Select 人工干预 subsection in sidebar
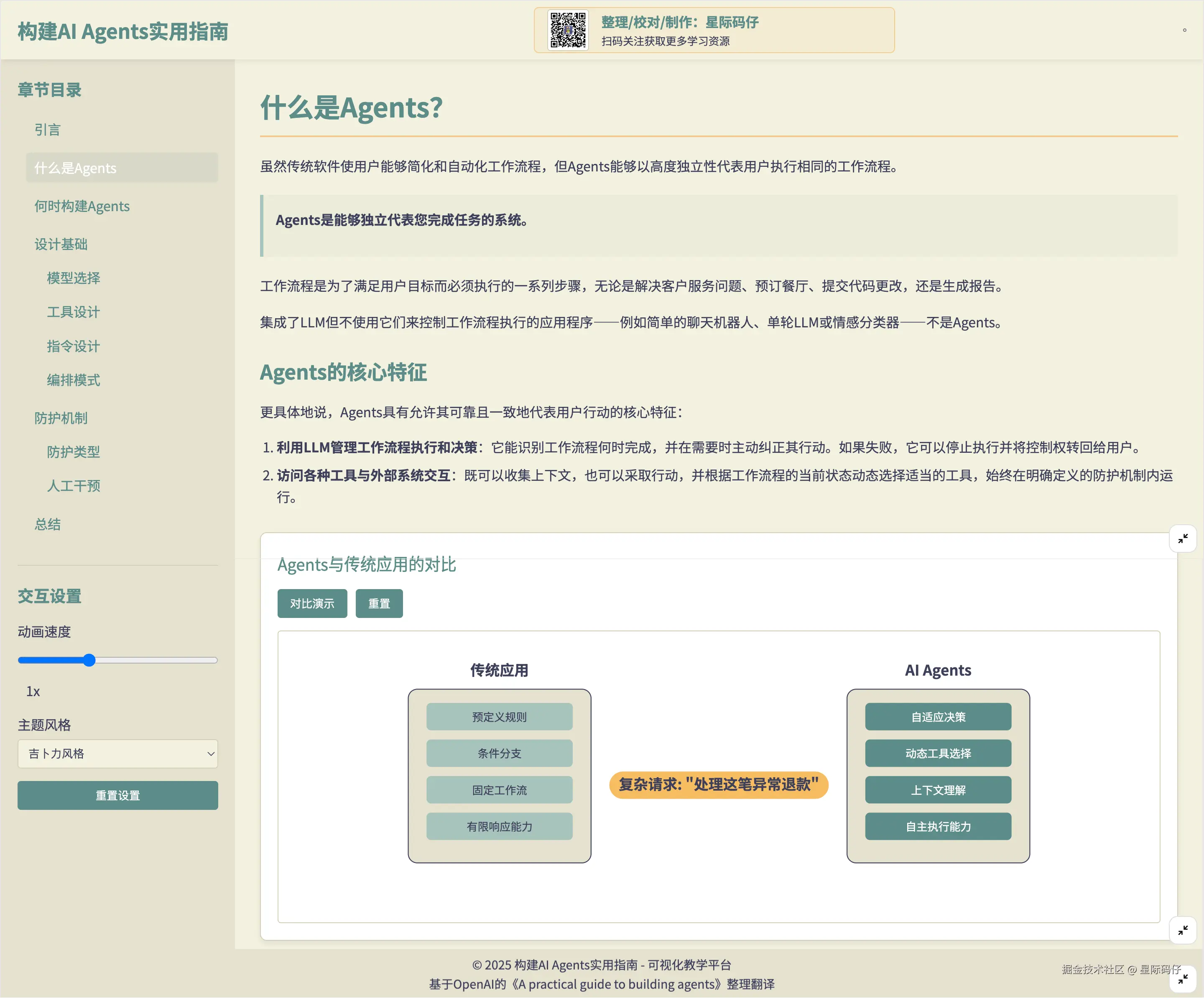 tap(74, 486)
